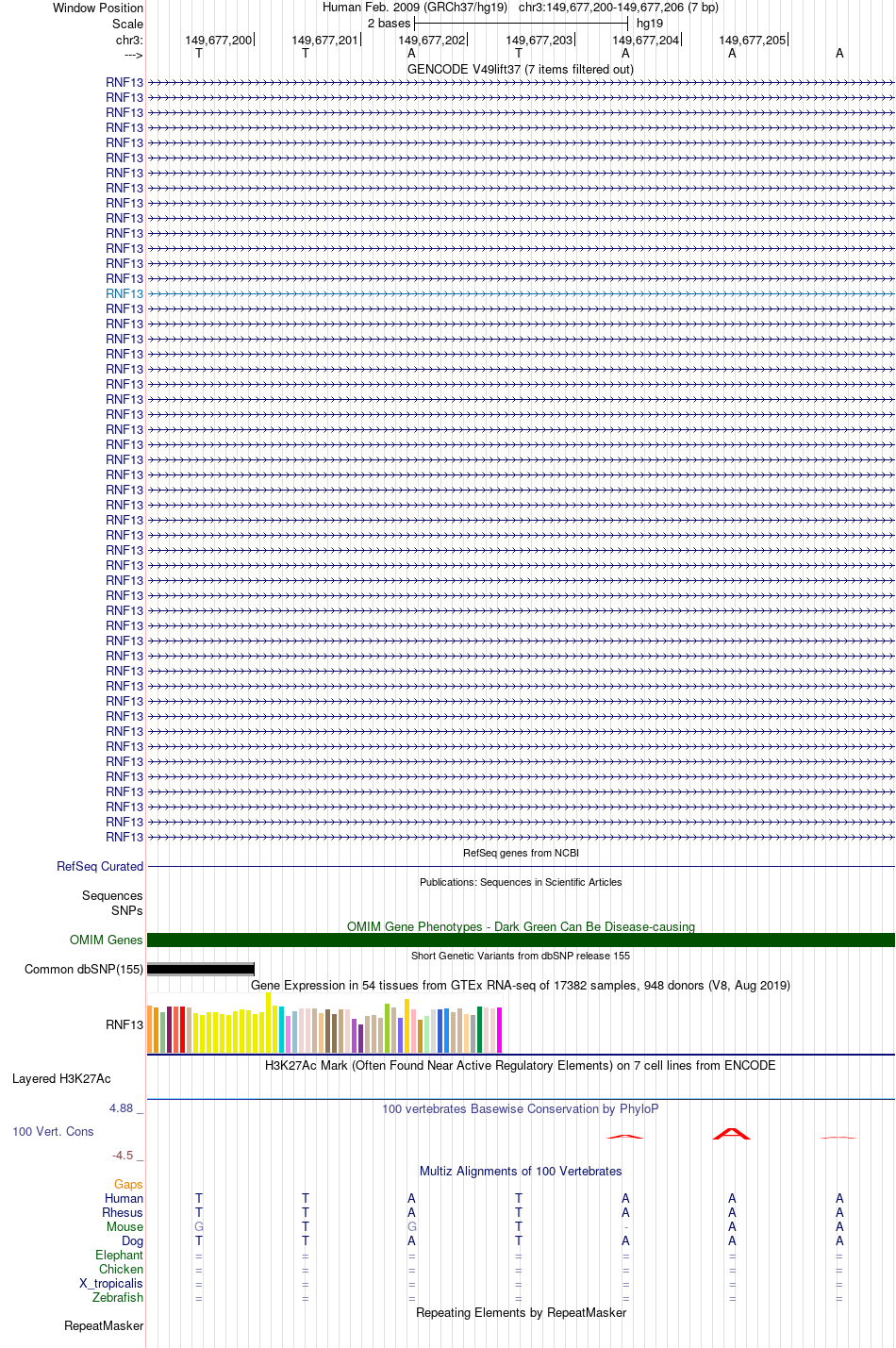896x1348 pixels.
Task: Click the X_tropicalis alignment row label
Action: click(x=111, y=1283)
